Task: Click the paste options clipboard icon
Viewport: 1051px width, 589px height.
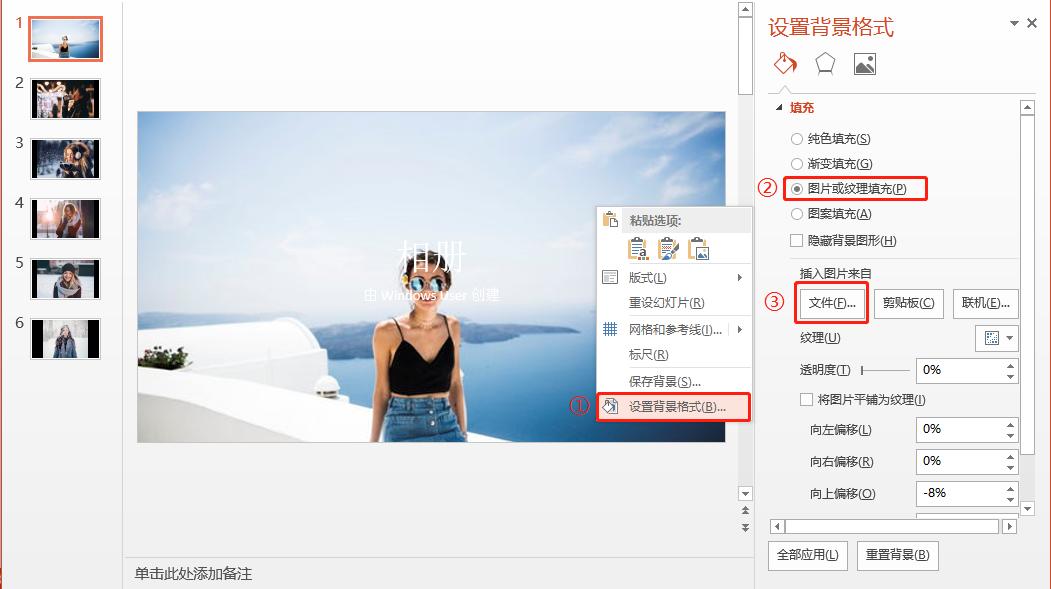Action: 611,220
